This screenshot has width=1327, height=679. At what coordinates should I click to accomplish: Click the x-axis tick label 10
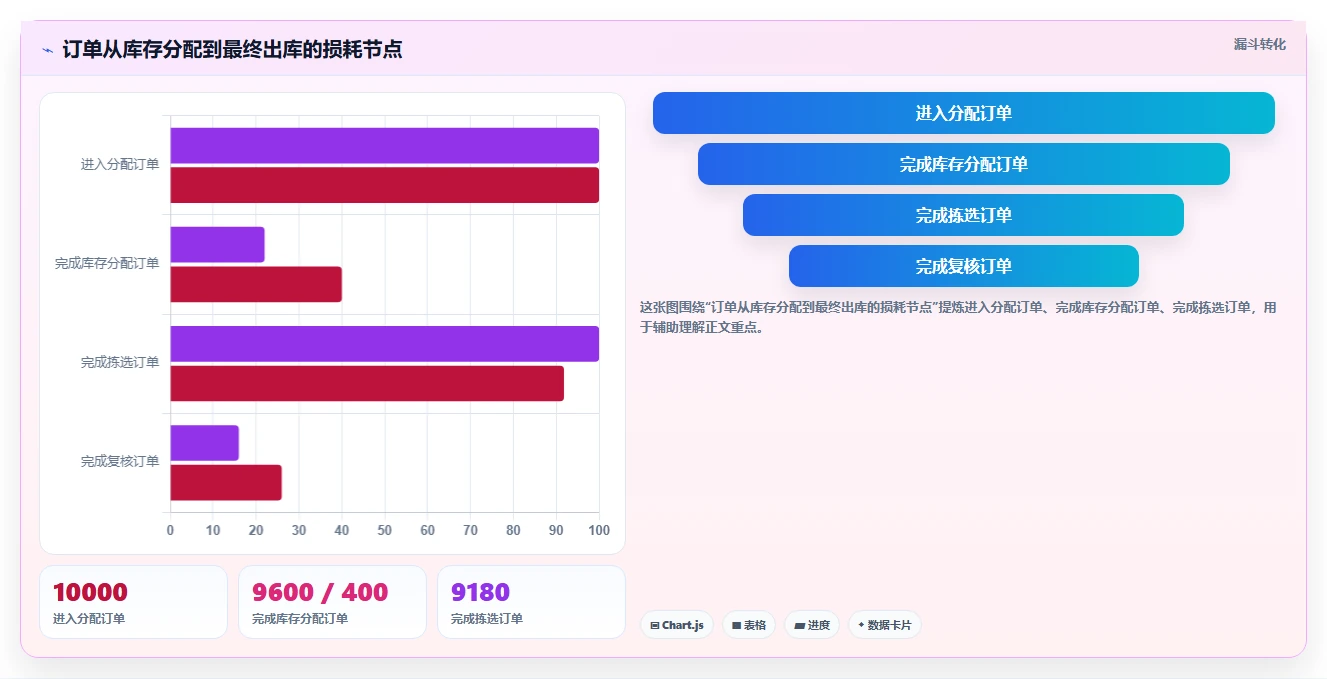pyautogui.click(x=213, y=530)
